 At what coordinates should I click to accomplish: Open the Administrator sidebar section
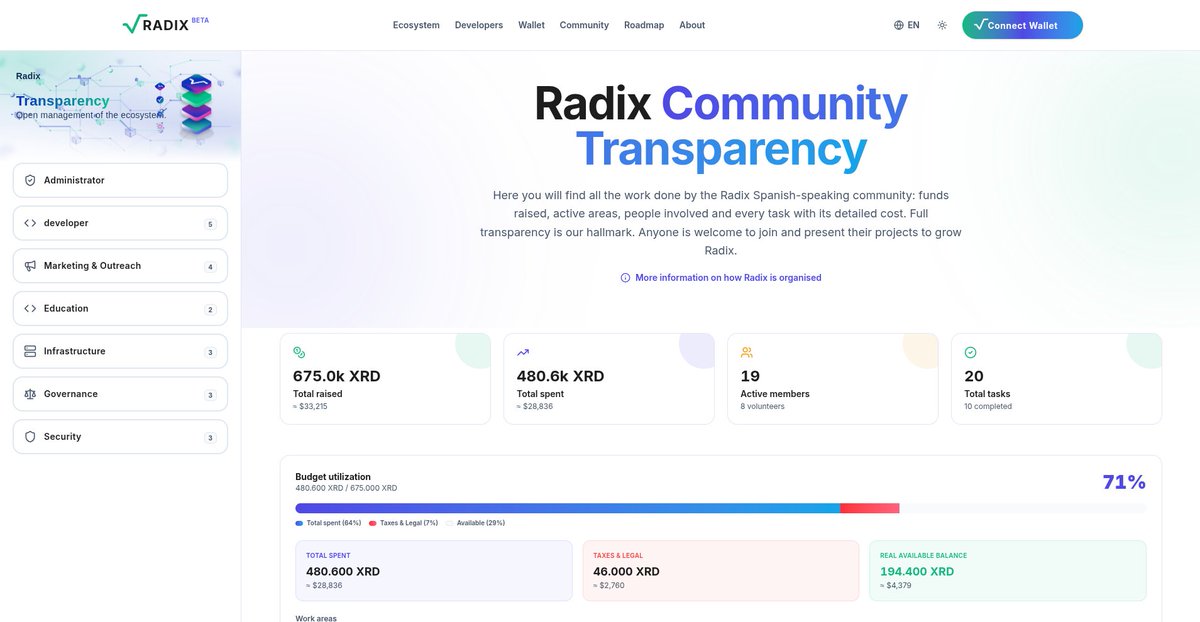pyautogui.click(x=120, y=180)
